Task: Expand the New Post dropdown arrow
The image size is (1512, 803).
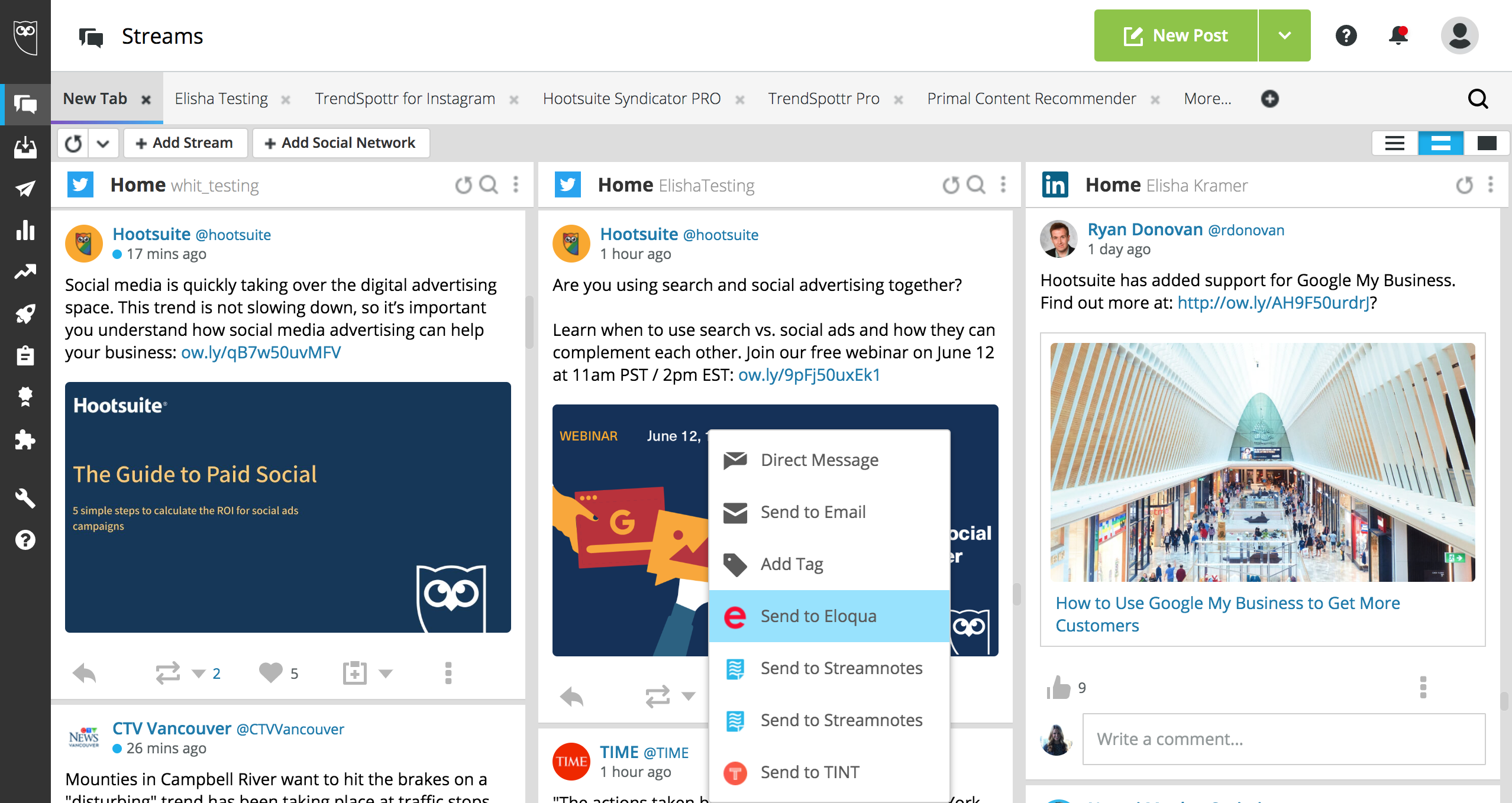Action: (x=1283, y=36)
